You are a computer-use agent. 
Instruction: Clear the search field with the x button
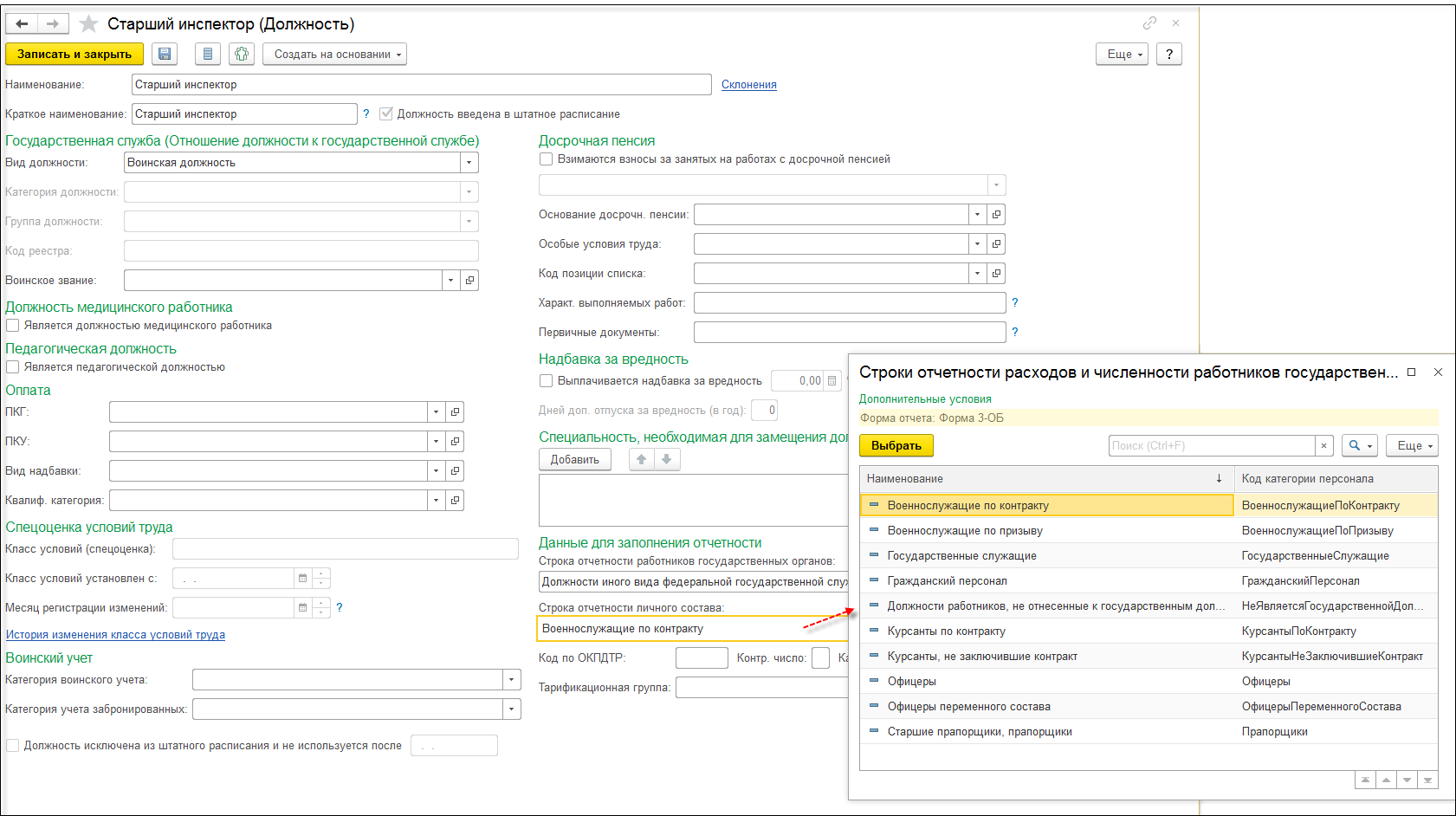(1323, 445)
